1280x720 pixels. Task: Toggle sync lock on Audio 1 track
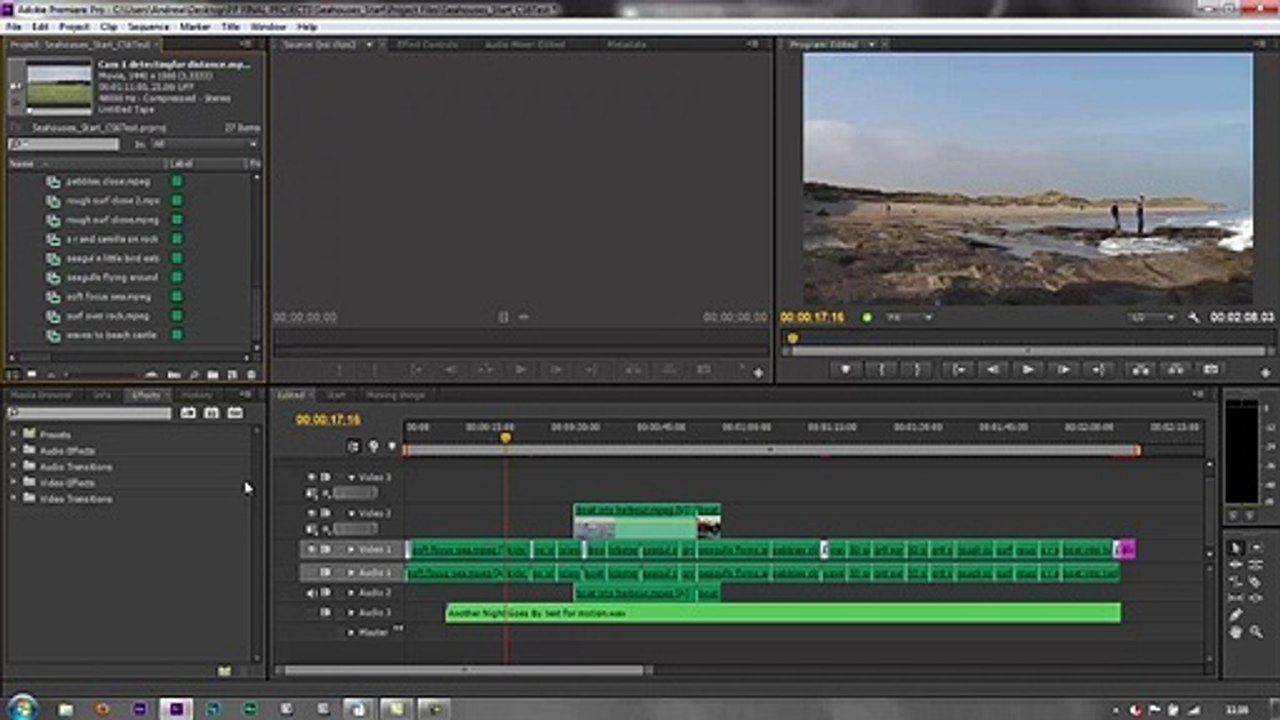coord(326,573)
